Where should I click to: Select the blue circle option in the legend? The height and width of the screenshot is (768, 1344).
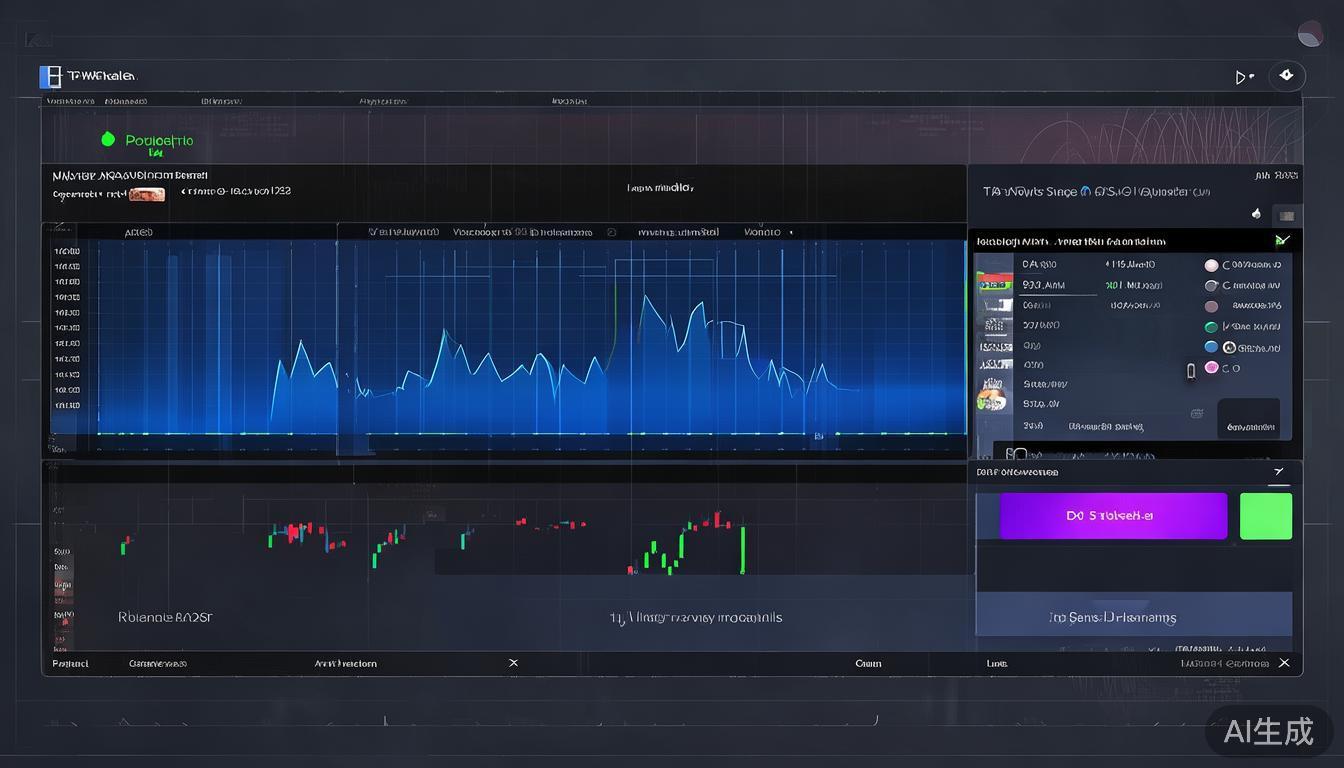click(1211, 347)
